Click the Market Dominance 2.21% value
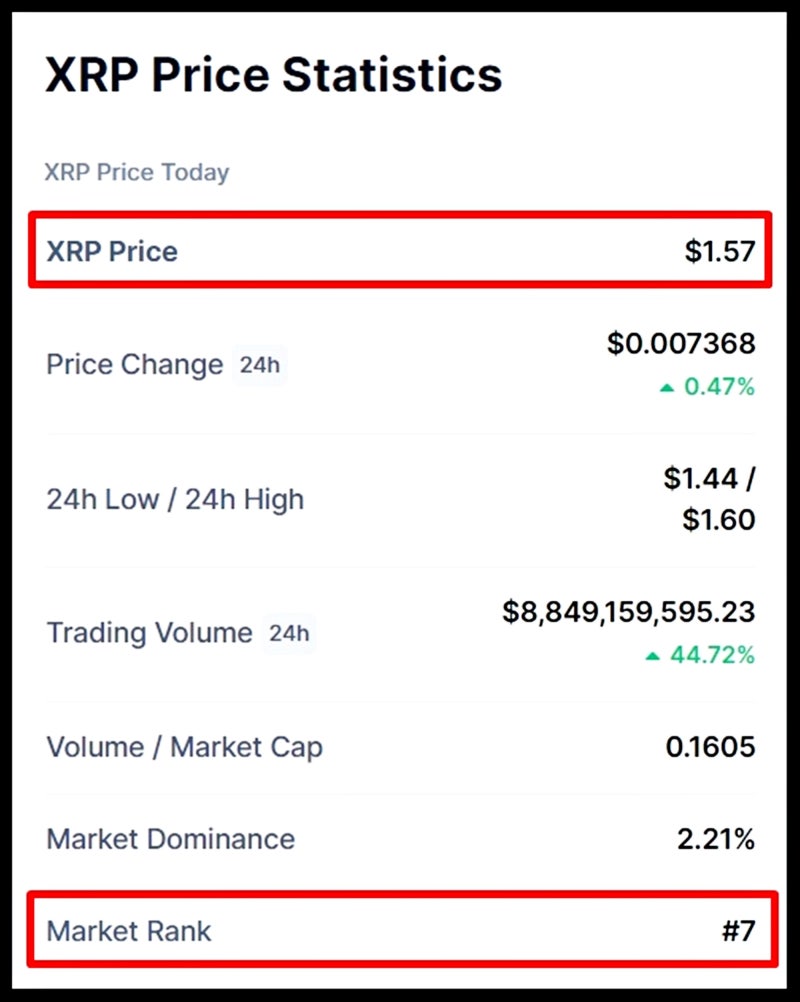 pyautogui.click(x=716, y=838)
